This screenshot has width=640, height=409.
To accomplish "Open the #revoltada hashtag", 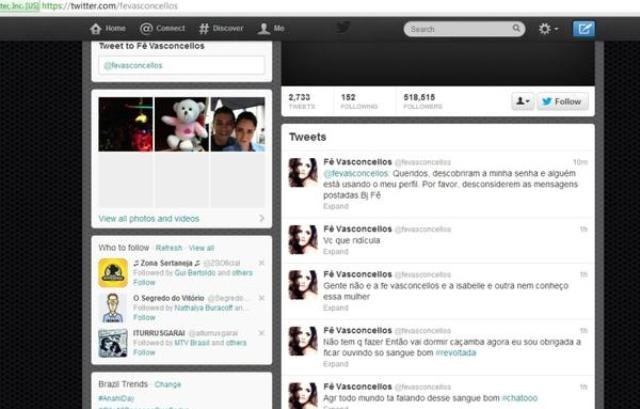I will point(456,353).
